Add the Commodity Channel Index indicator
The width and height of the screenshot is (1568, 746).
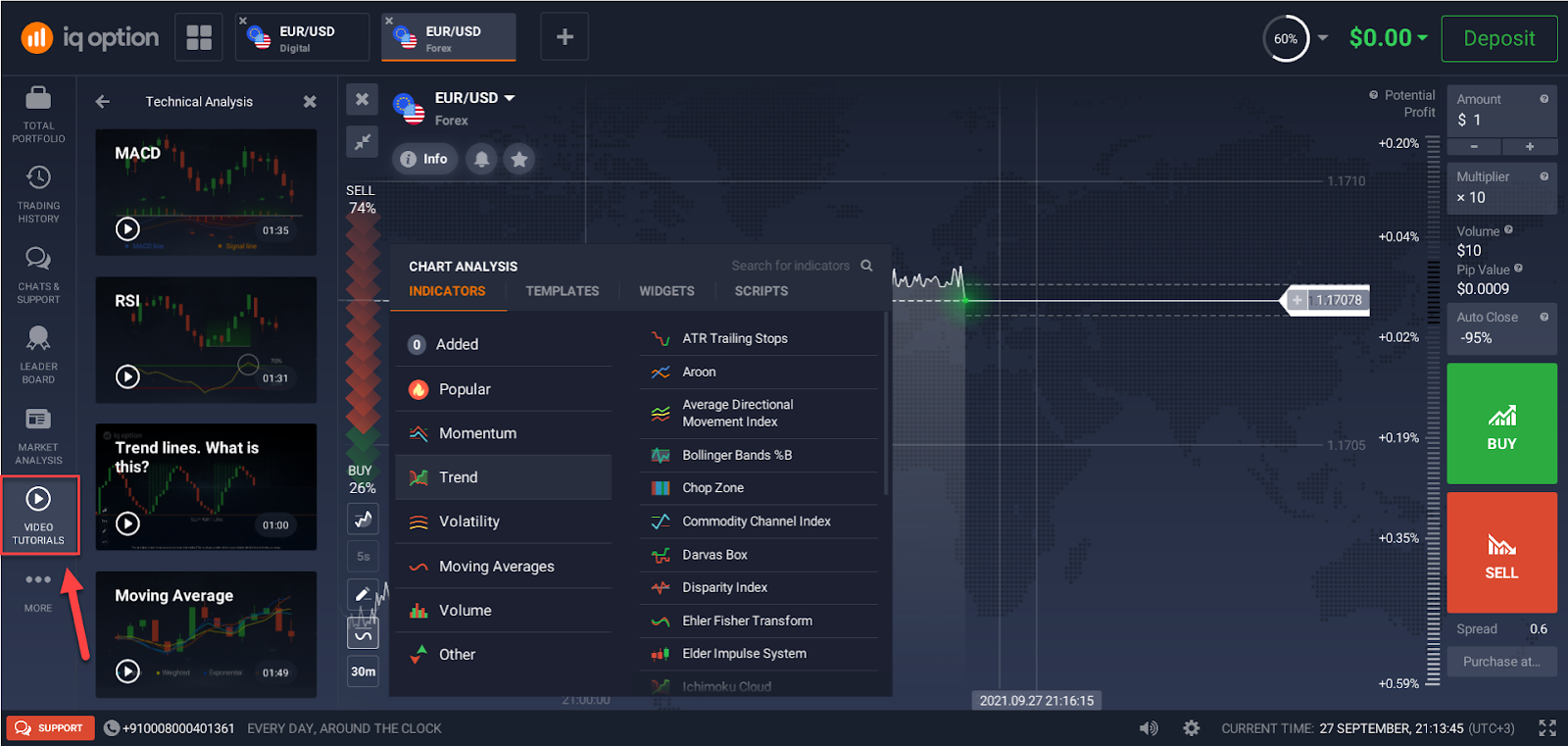tap(759, 522)
